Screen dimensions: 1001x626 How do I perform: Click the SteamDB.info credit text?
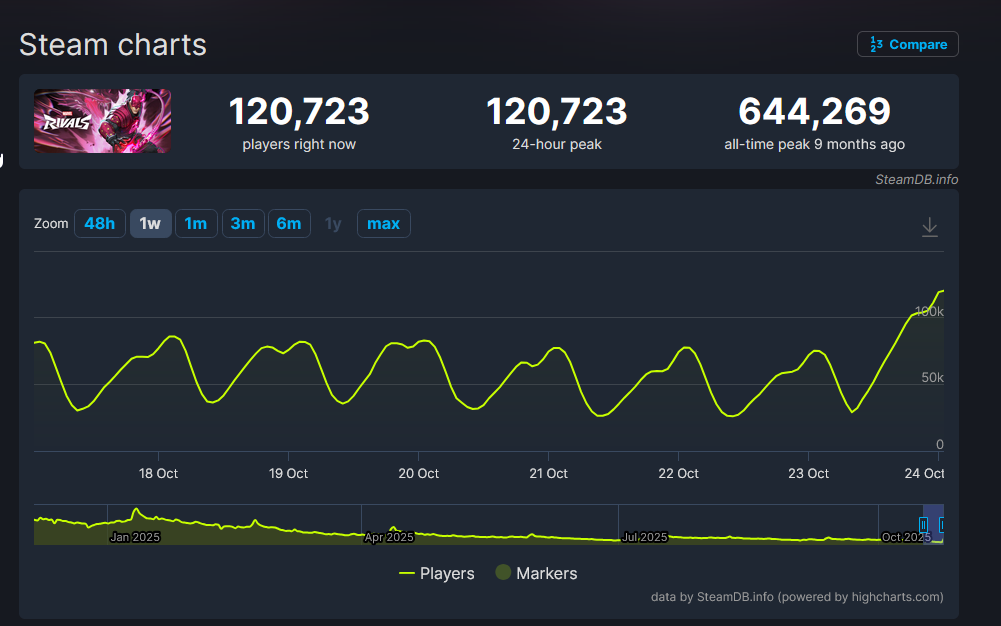(x=916, y=179)
